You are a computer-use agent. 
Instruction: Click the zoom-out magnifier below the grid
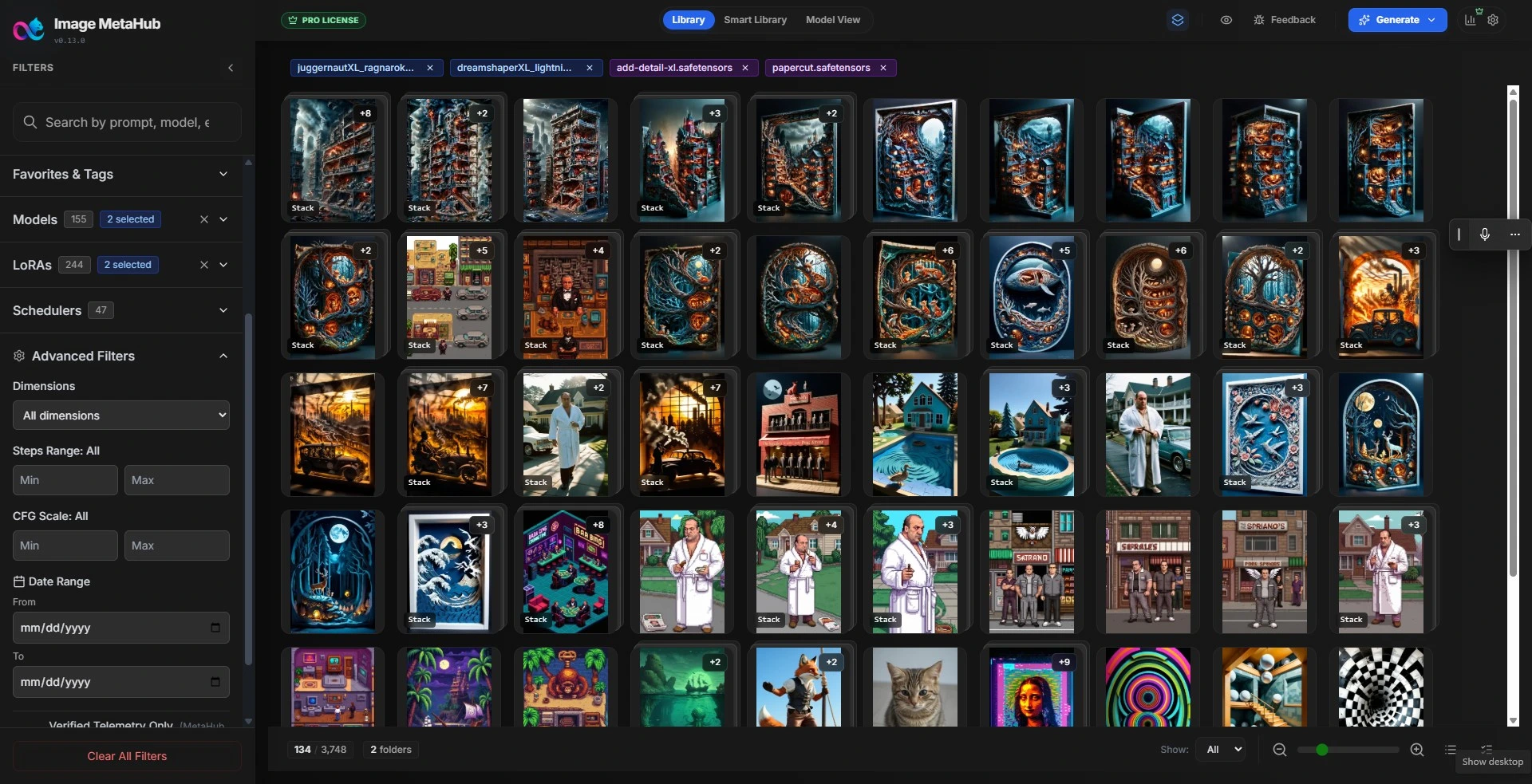(x=1279, y=750)
